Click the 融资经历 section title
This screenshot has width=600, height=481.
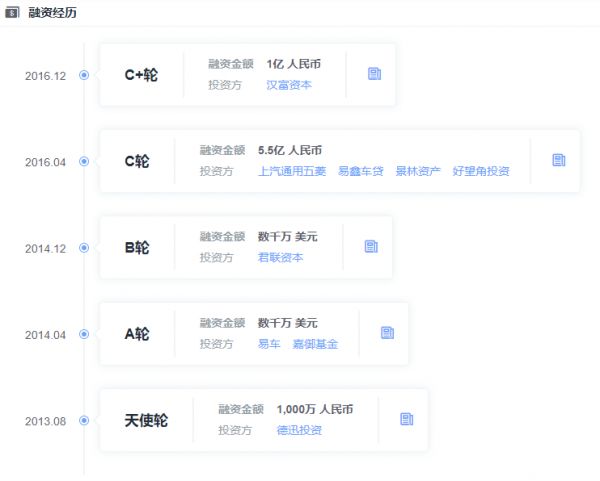[x=52, y=13]
